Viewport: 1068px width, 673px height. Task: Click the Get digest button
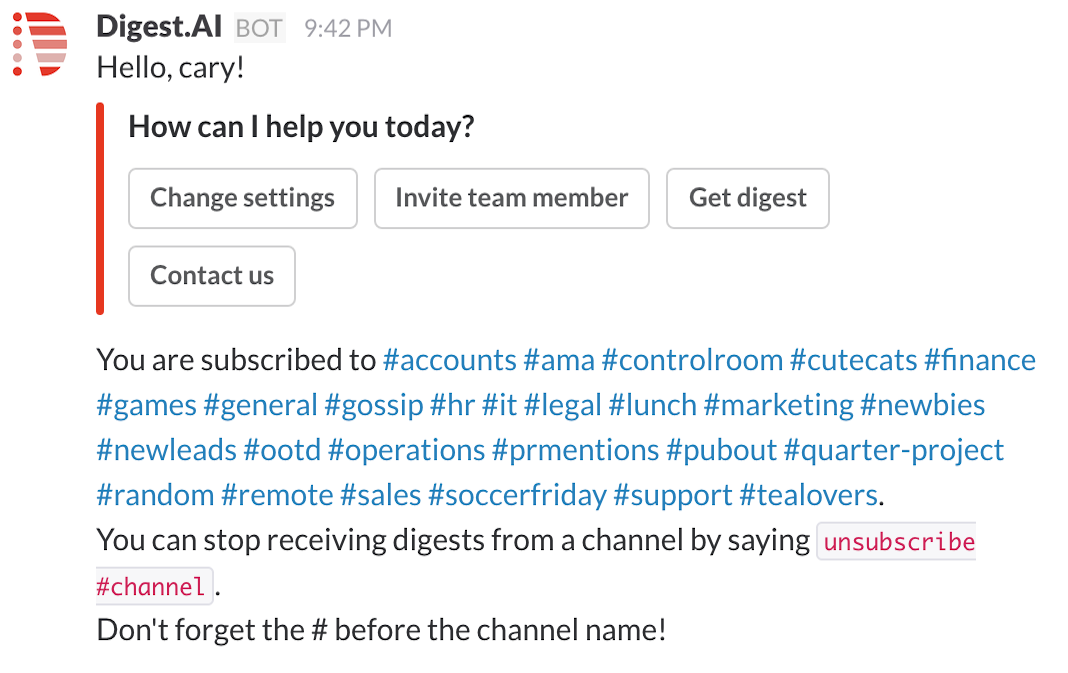tap(747, 198)
